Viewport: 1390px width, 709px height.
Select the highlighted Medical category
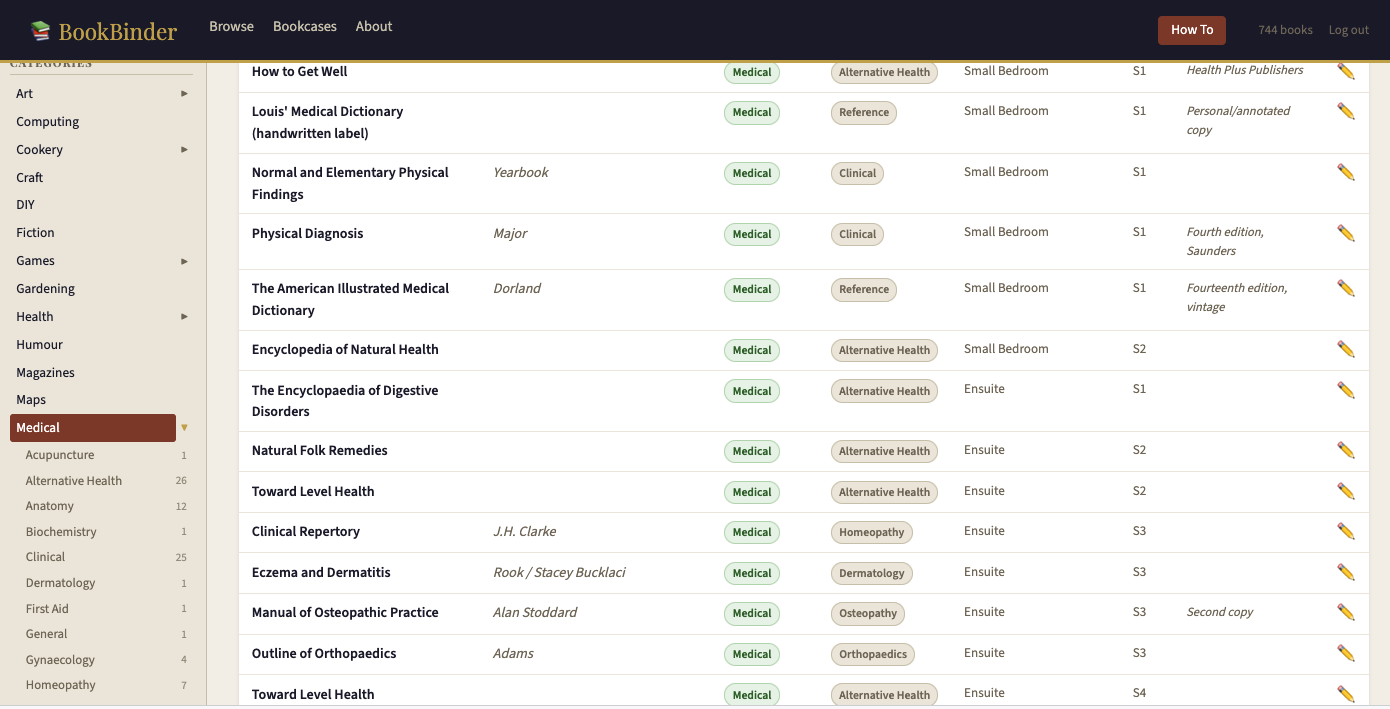click(x=93, y=428)
